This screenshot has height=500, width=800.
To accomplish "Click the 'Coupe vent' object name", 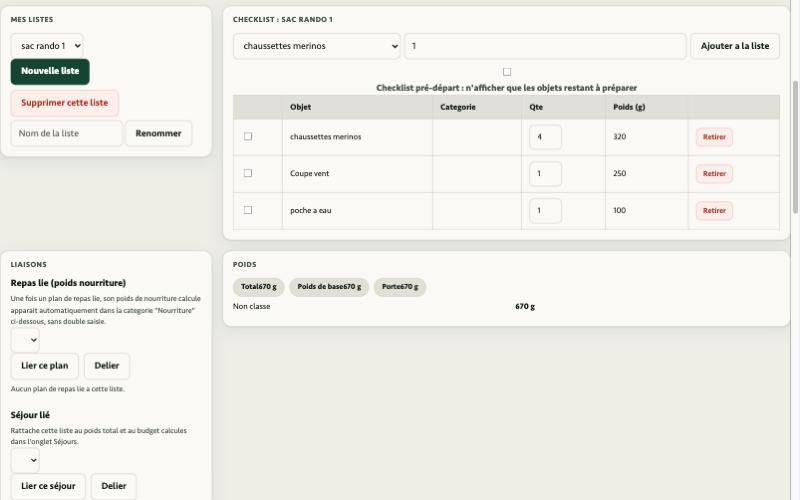I will coord(309,173).
